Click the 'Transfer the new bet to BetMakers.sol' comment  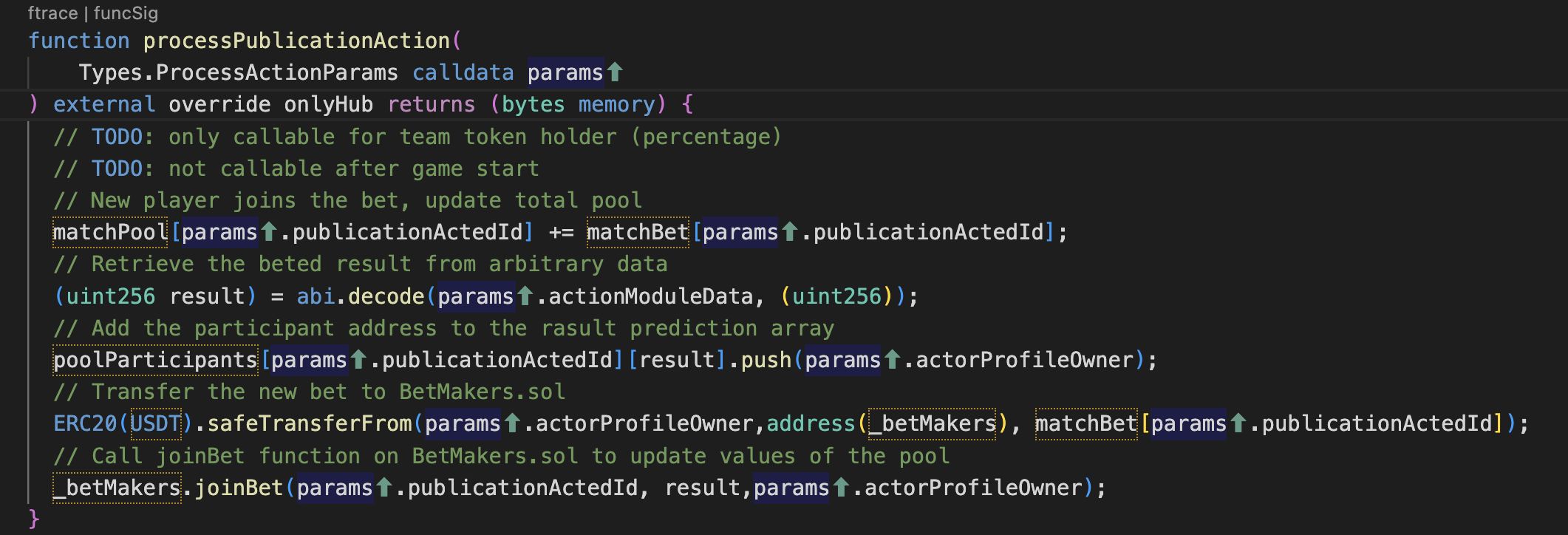click(x=309, y=392)
